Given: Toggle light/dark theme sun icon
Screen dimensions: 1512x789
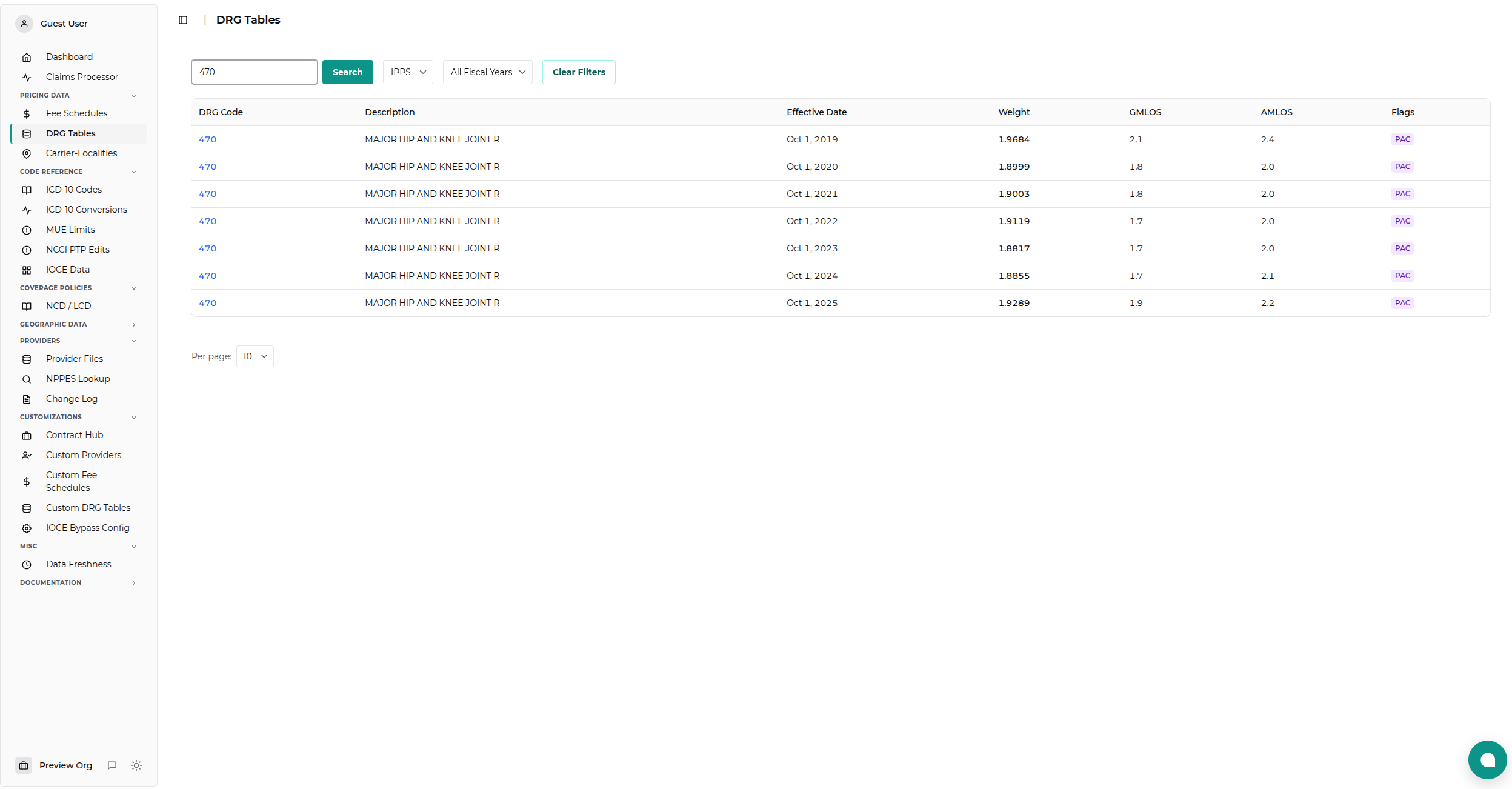Looking at the screenshot, I should (x=136, y=765).
